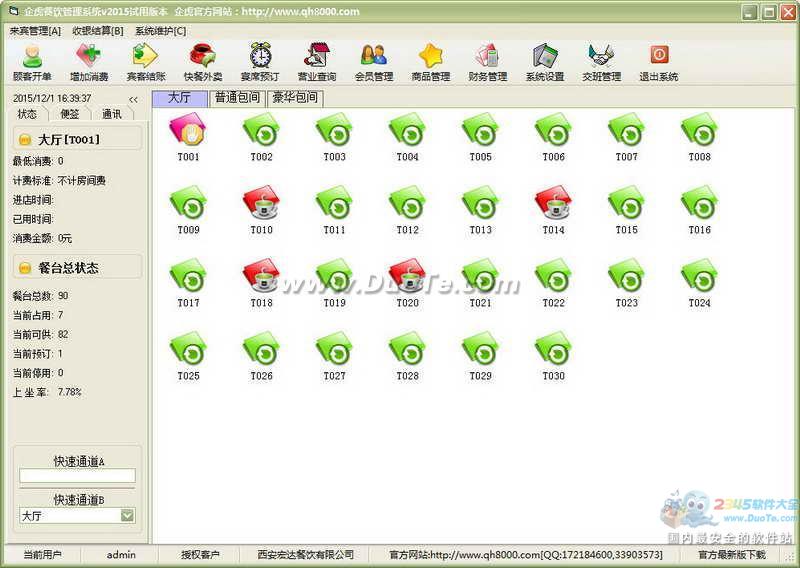Click 西安宏达餐饮有限公司 status text
Screen dimensions: 800x568
[x=305, y=554]
